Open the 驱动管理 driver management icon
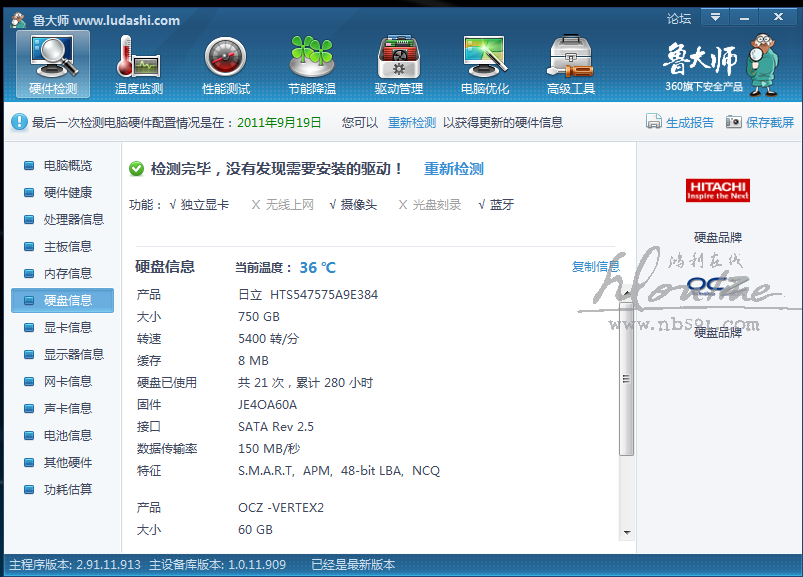This screenshot has height=577, width=803. pos(398,63)
